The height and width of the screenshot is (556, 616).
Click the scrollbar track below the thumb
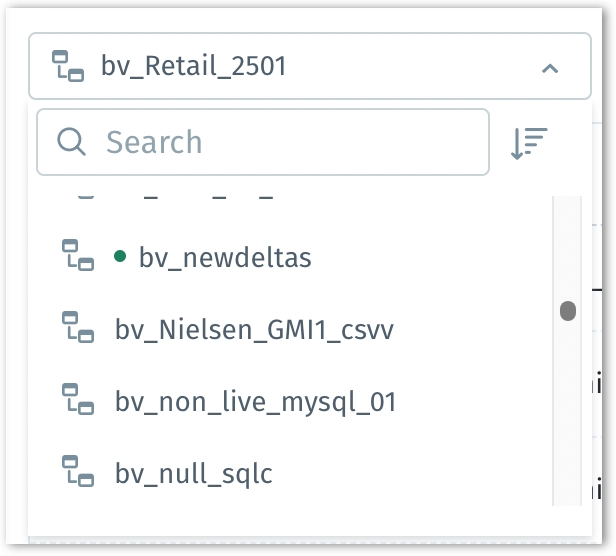[x=567, y=420]
